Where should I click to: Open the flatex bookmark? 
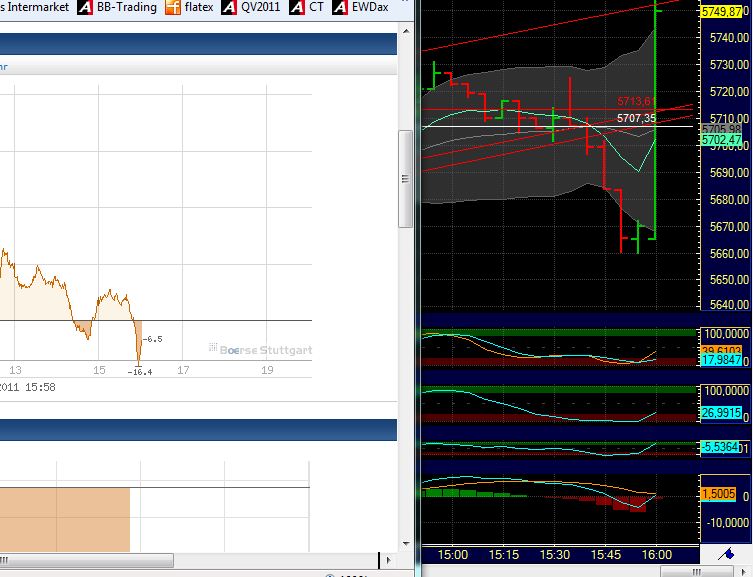point(199,7)
